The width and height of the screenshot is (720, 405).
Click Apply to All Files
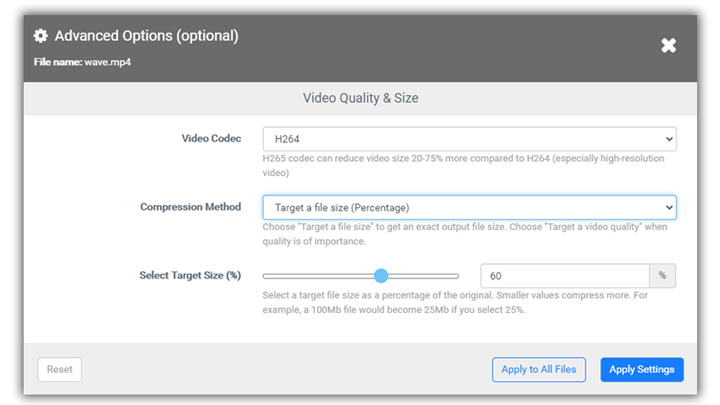(538, 369)
